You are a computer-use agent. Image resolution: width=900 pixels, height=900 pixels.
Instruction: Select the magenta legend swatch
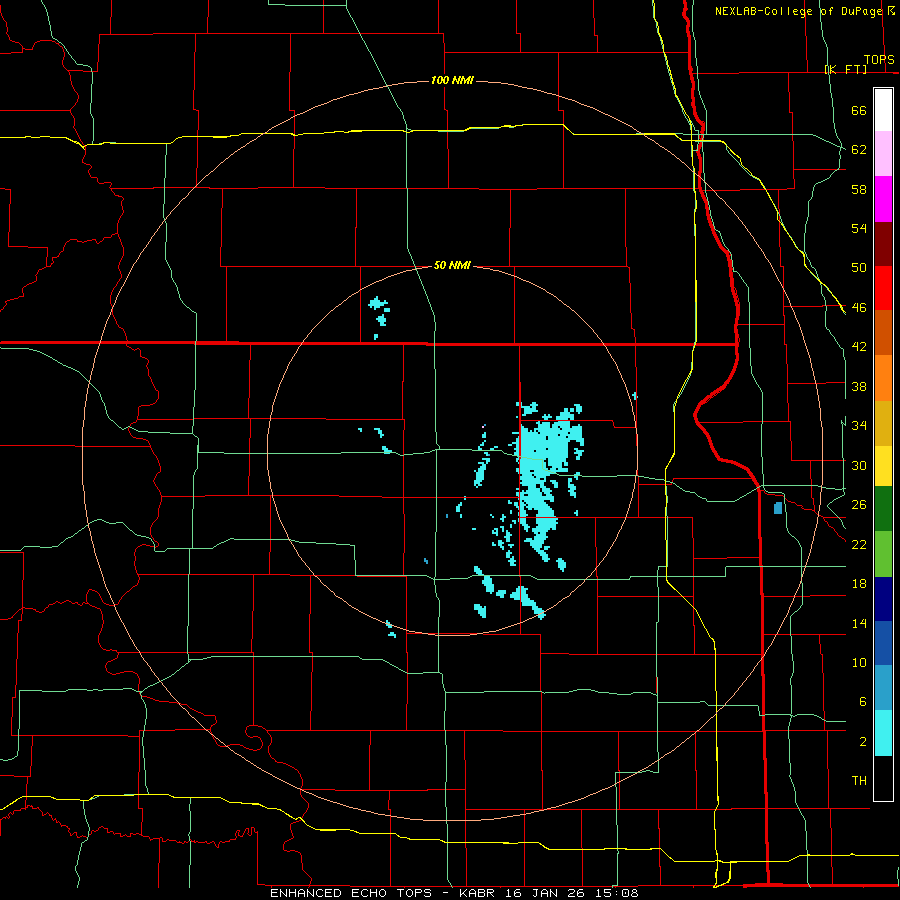(x=883, y=199)
